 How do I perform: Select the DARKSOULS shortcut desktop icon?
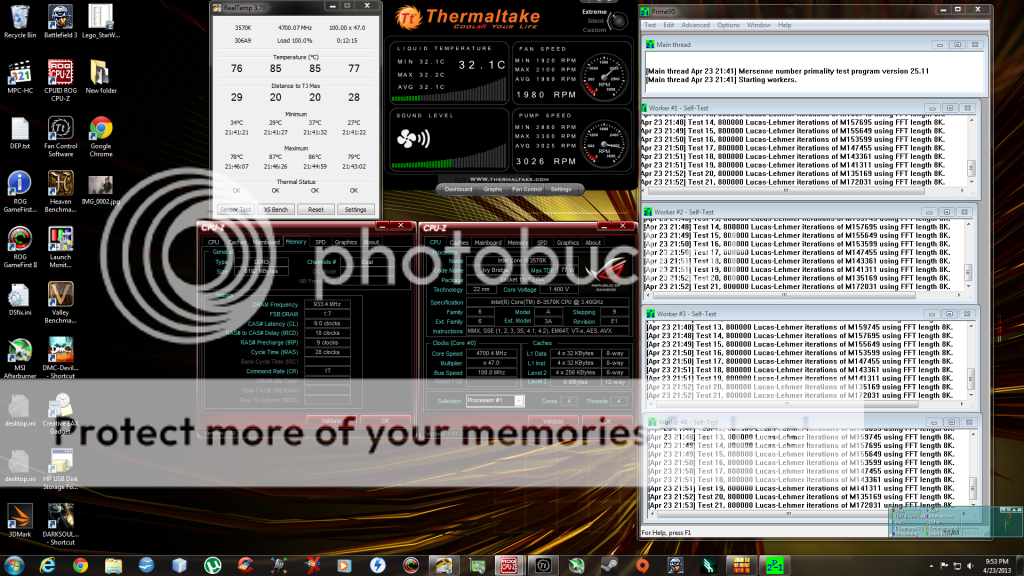(x=60, y=525)
